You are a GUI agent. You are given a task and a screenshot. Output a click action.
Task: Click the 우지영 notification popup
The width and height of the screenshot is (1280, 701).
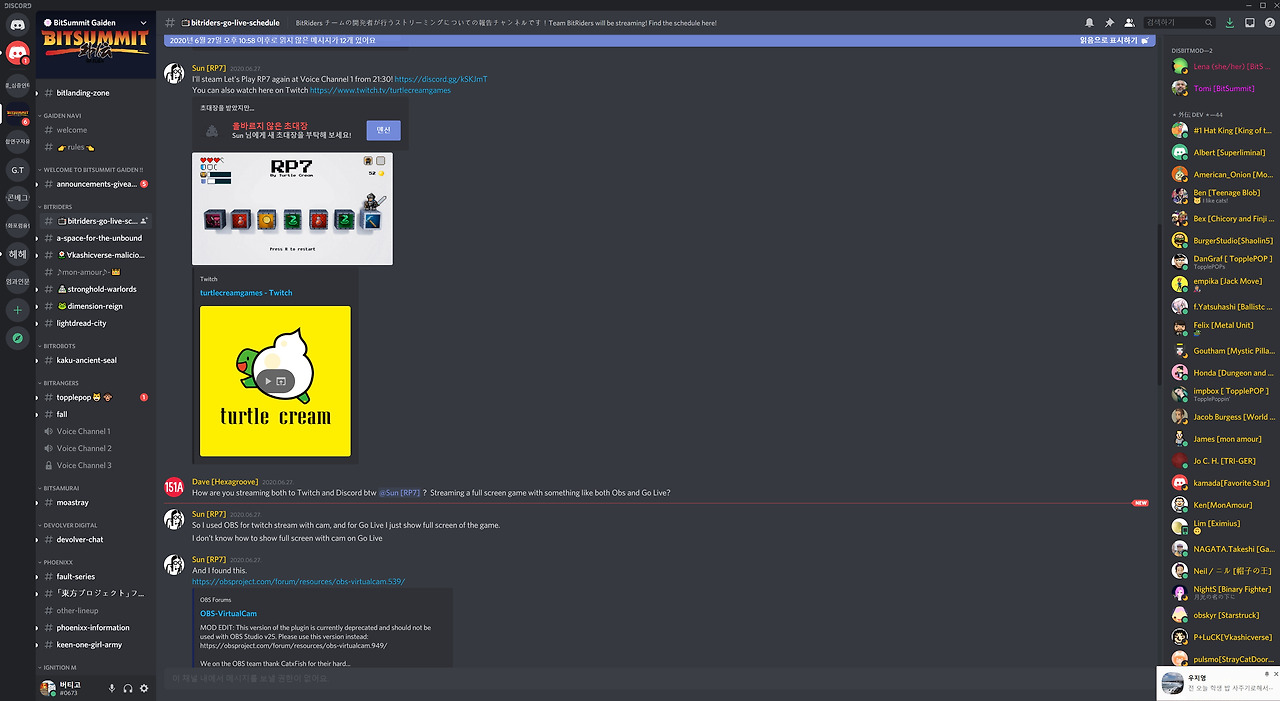click(1218, 683)
